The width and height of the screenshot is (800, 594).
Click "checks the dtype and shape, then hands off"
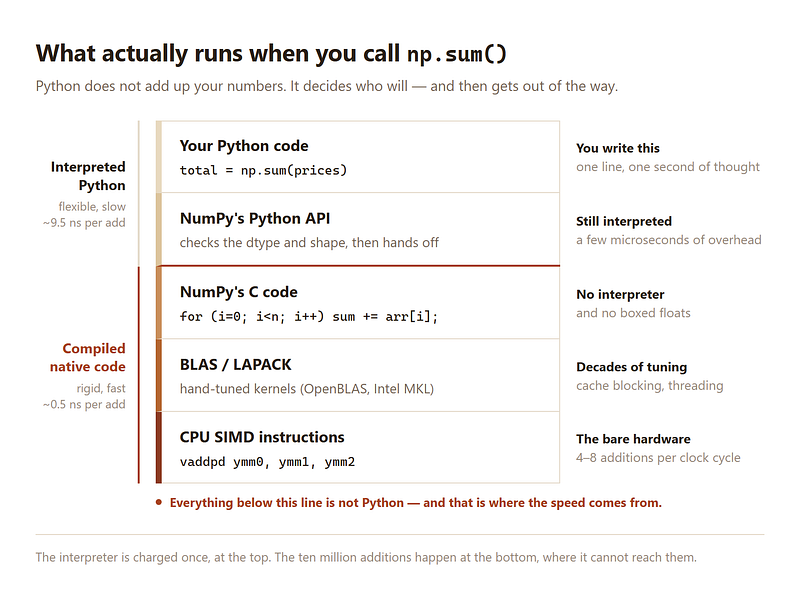coord(309,242)
